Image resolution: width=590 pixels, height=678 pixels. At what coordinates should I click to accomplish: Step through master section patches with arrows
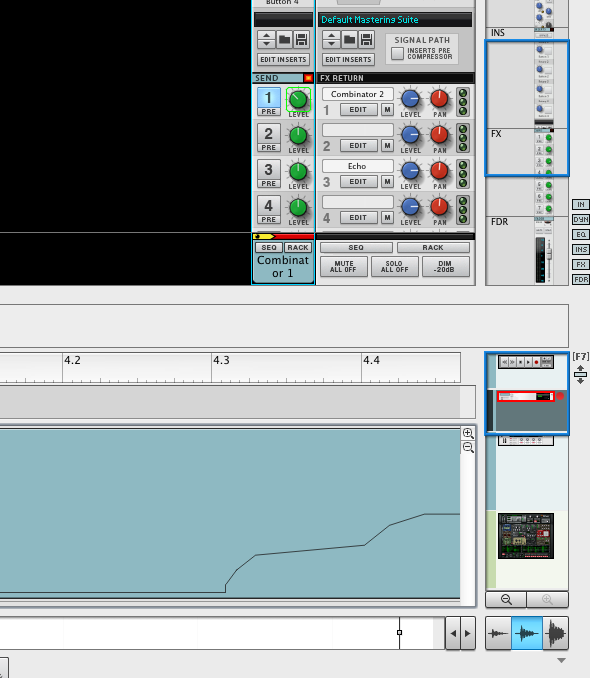331,40
